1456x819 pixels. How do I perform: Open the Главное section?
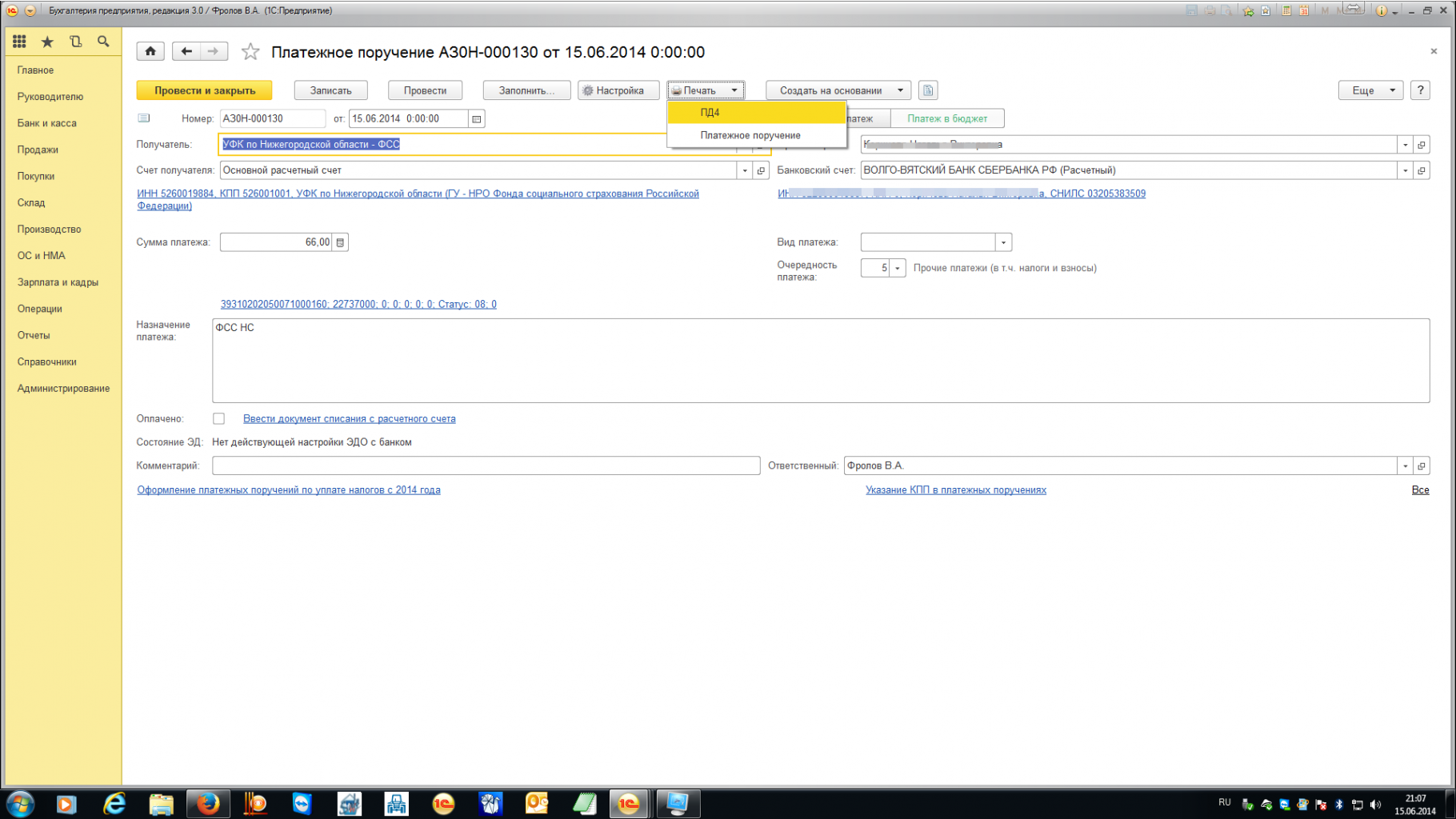(x=35, y=70)
